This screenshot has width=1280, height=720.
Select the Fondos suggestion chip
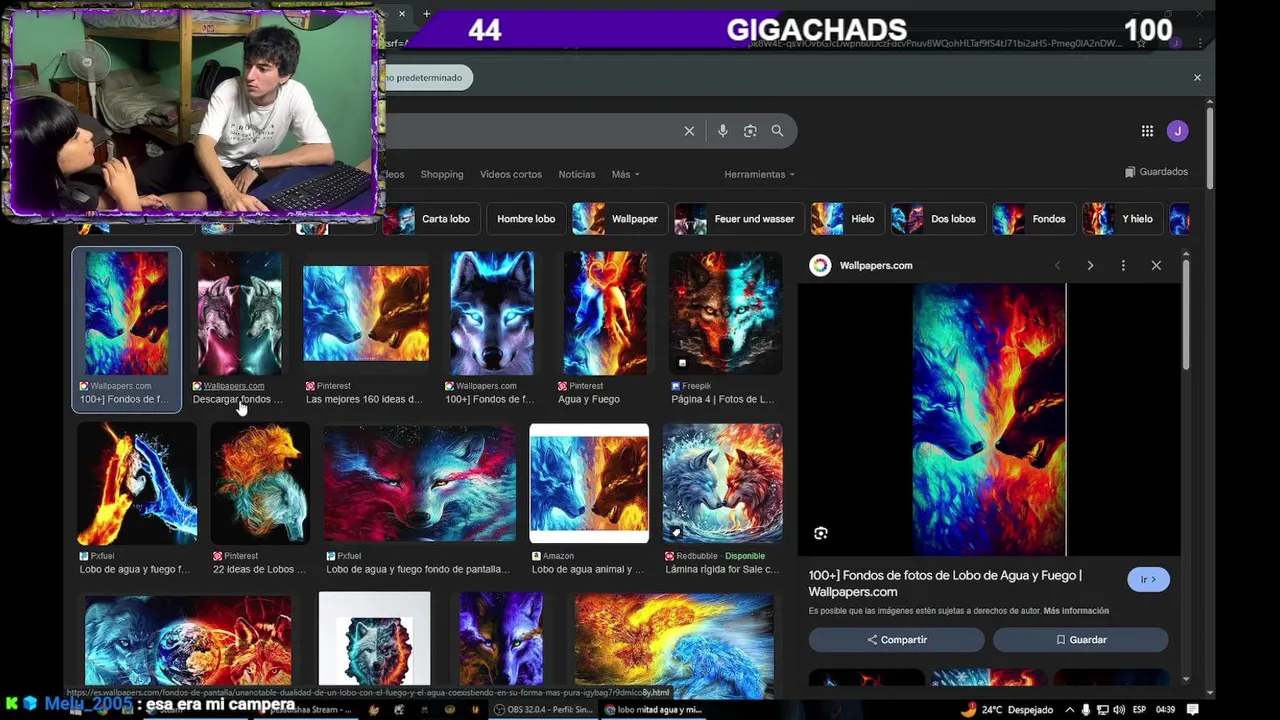click(1033, 219)
